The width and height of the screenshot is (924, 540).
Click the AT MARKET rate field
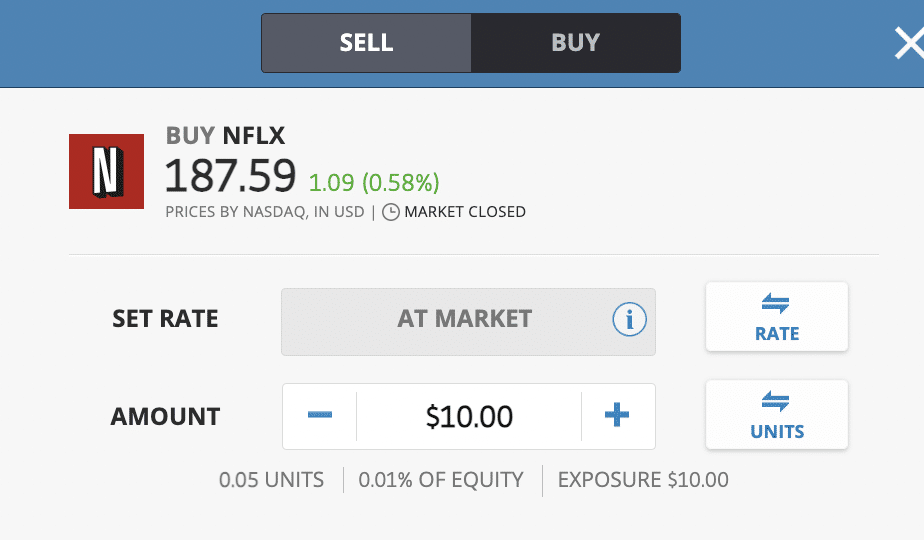click(465, 320)
